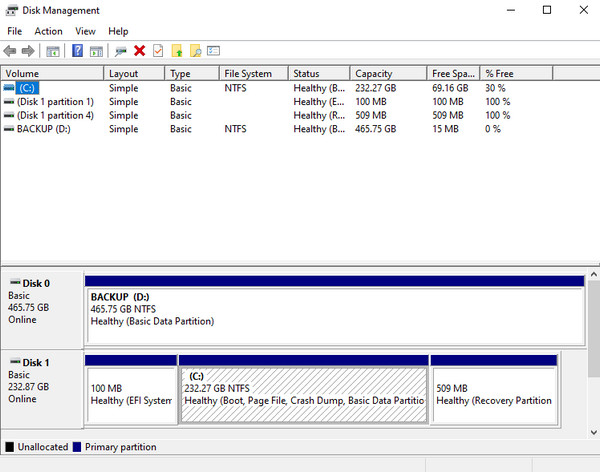Screen dimensions: 600x472
Task: Open the Help menu
Action: pos(118,31)
